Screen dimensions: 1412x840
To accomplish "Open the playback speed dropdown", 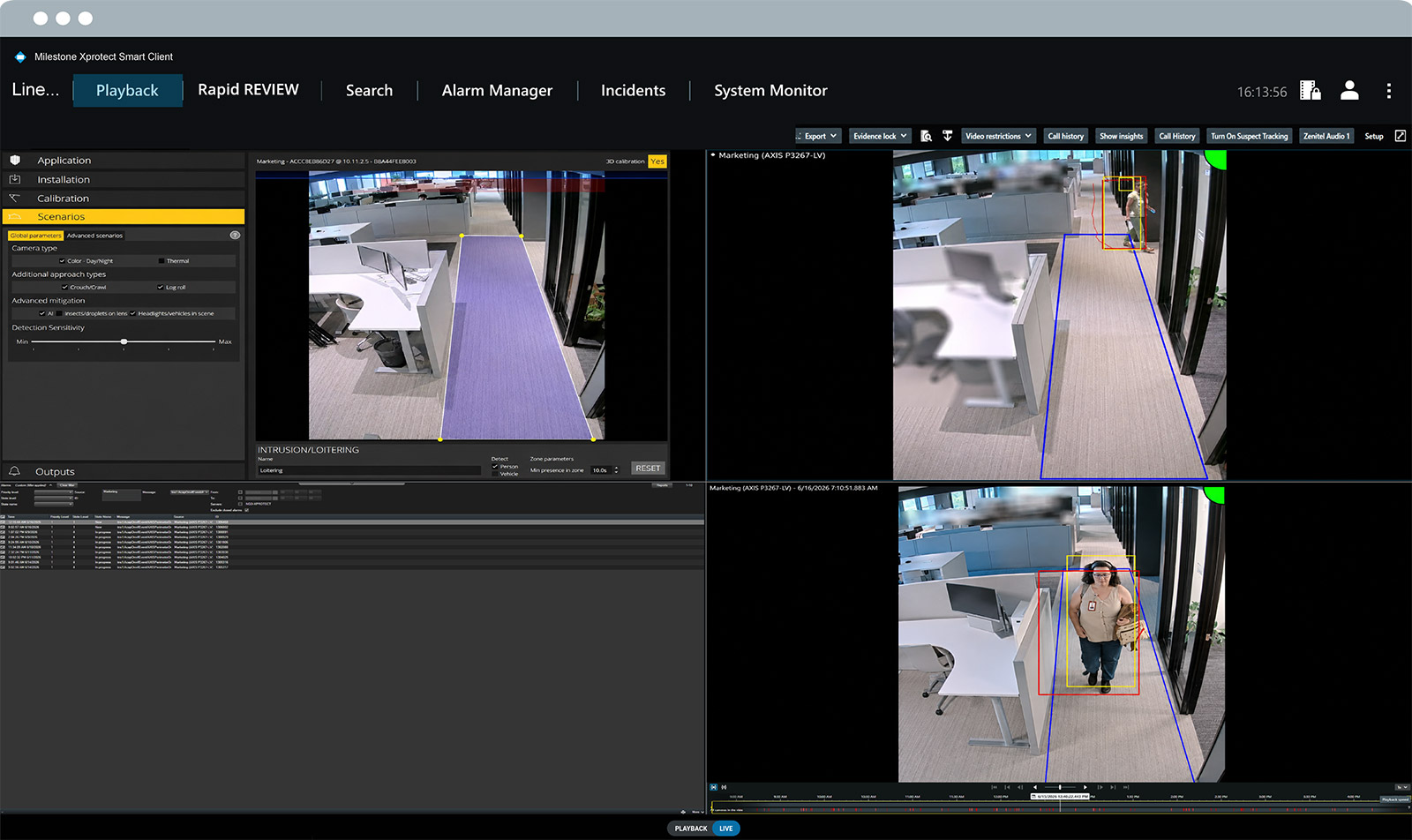I will tap(1401, 787).
